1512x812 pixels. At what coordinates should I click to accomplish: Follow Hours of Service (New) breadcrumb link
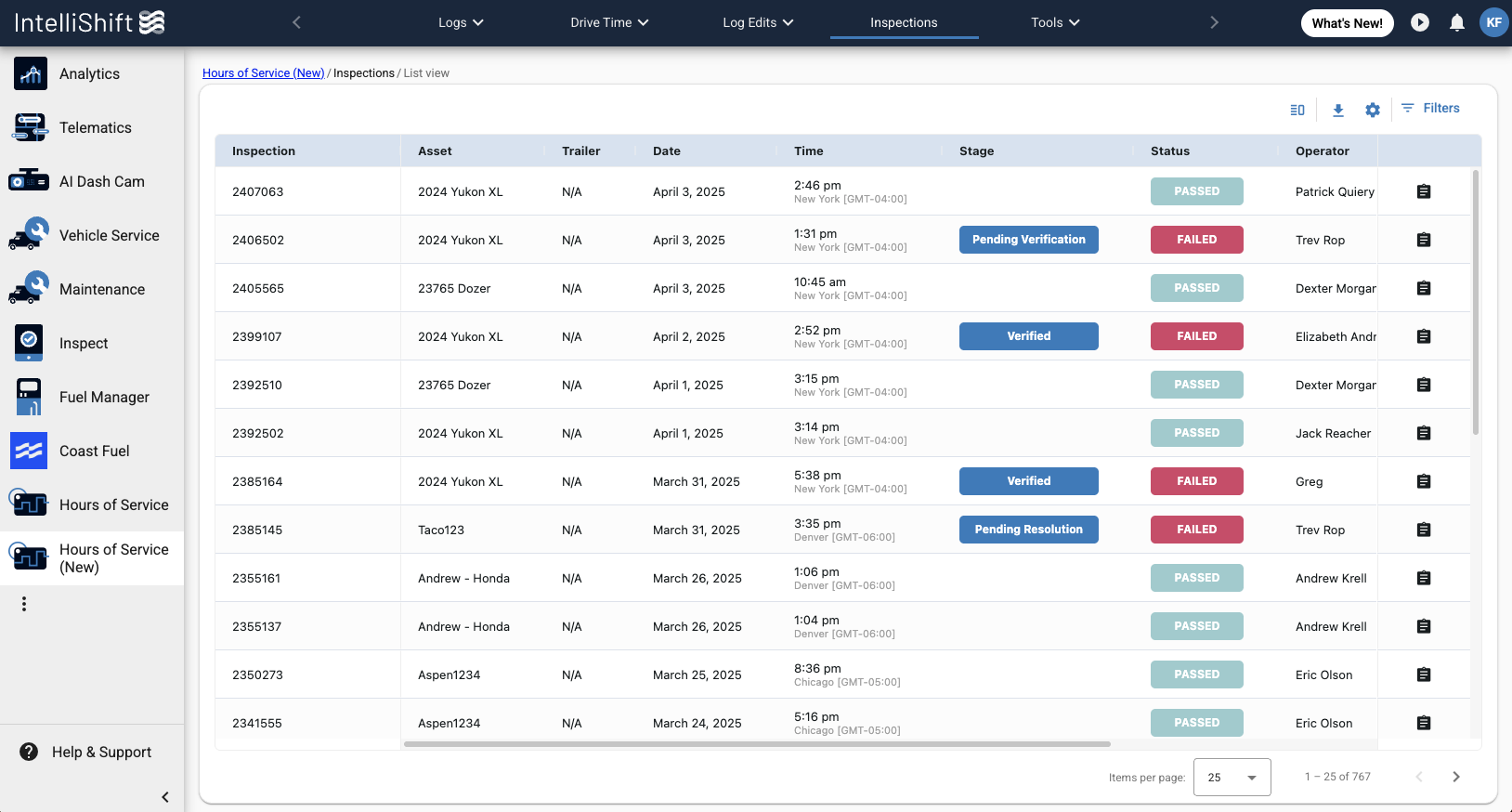point(264,72)
